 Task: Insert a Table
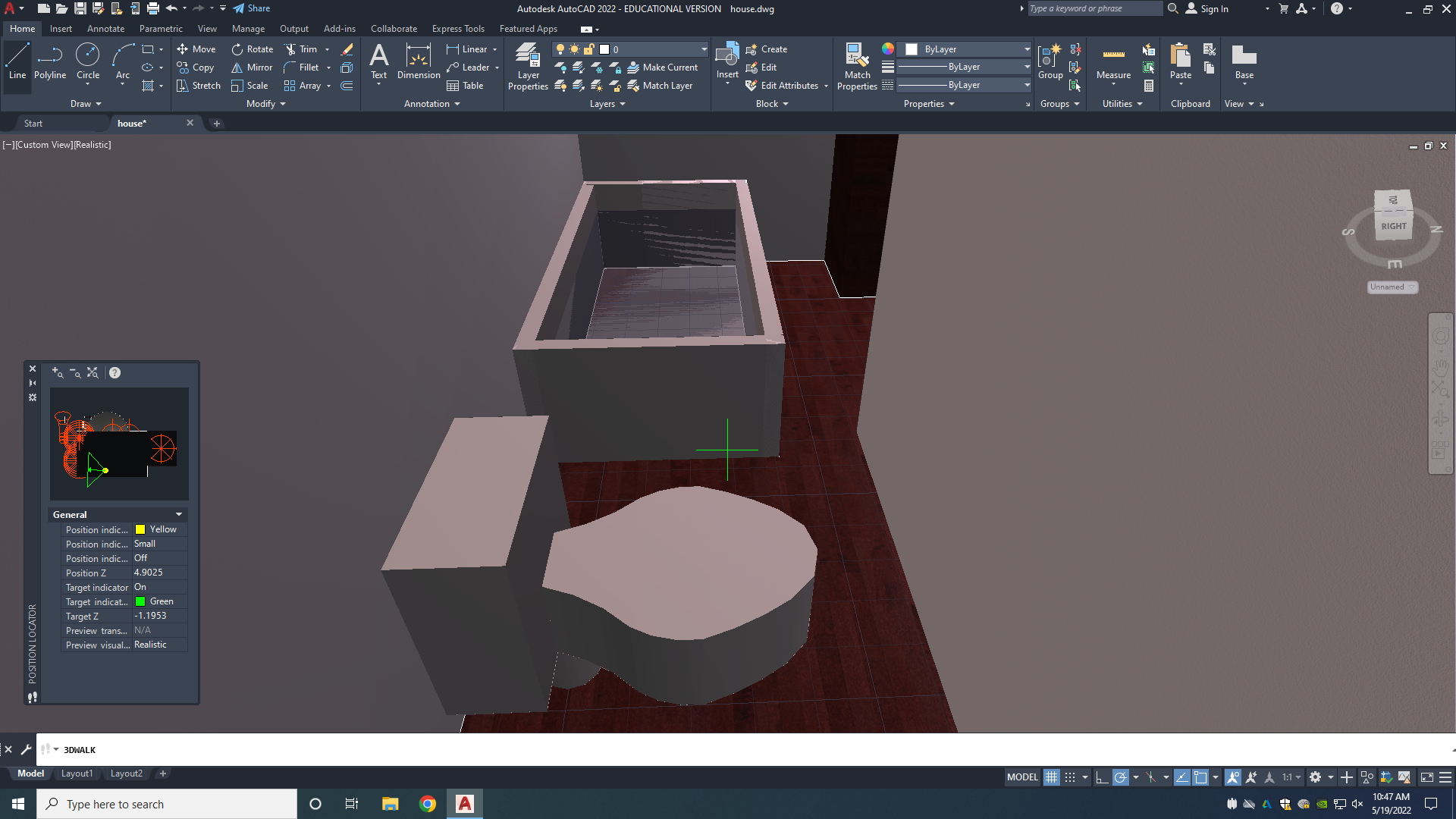click(x=465, y=86)
